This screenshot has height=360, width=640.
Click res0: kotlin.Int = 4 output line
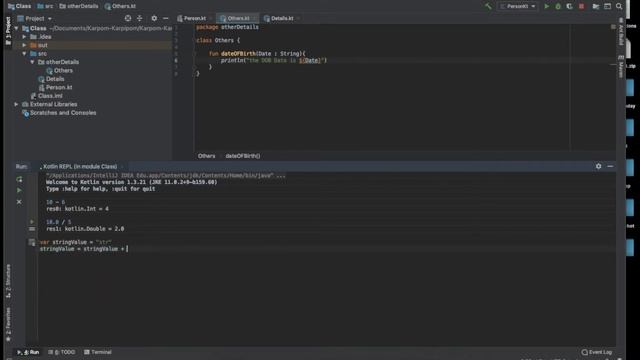coord(78,209)
